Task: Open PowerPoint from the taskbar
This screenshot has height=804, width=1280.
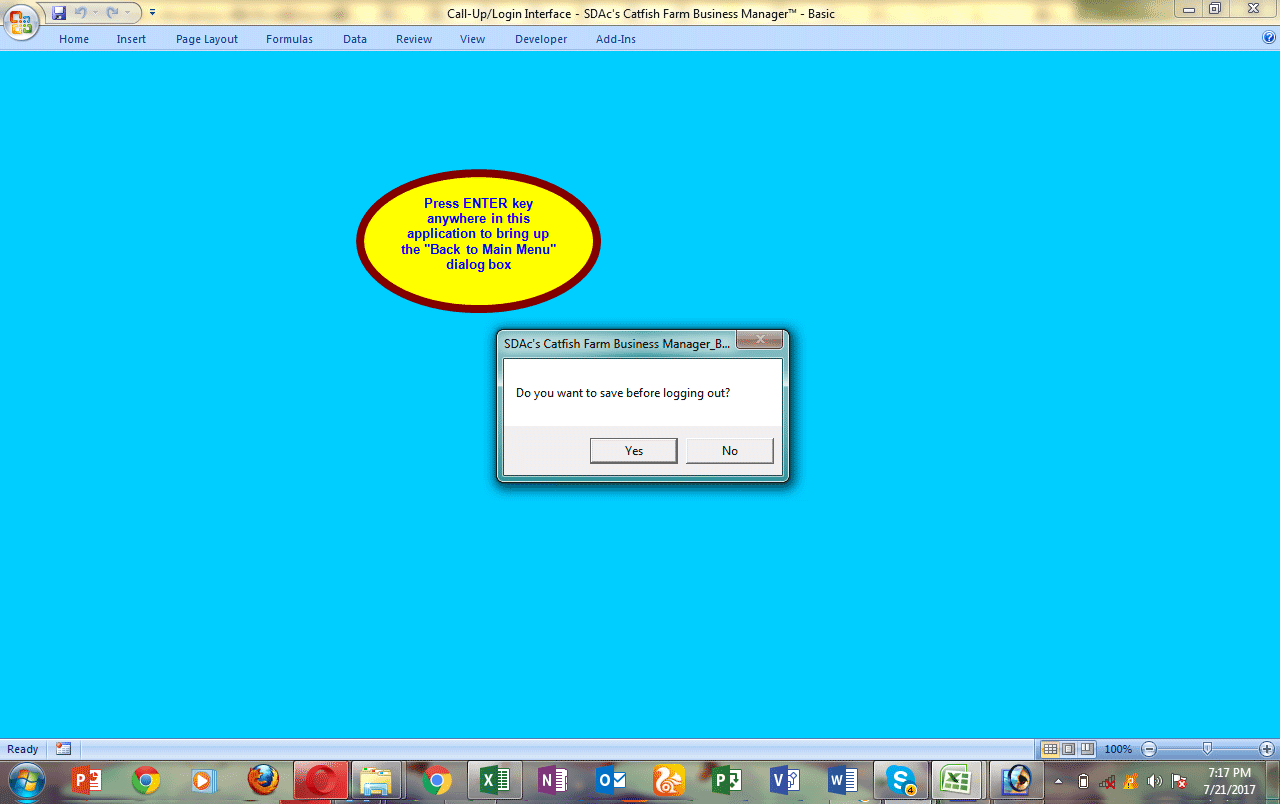Action: (x=88, y=781)
